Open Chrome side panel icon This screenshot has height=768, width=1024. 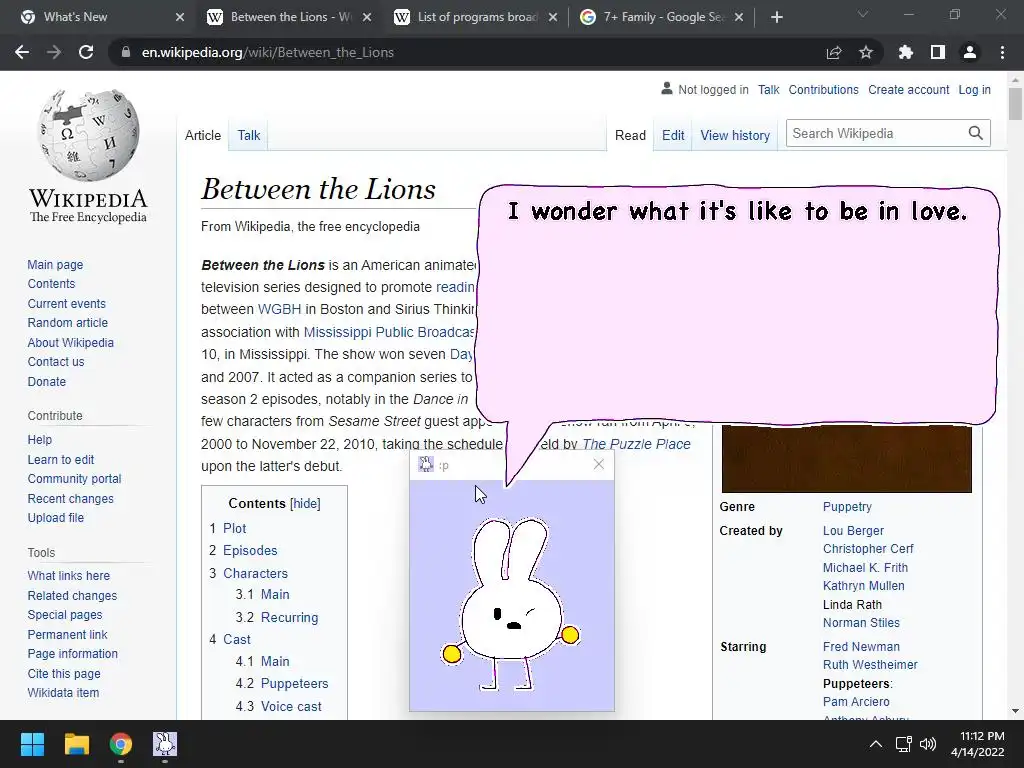938,52
